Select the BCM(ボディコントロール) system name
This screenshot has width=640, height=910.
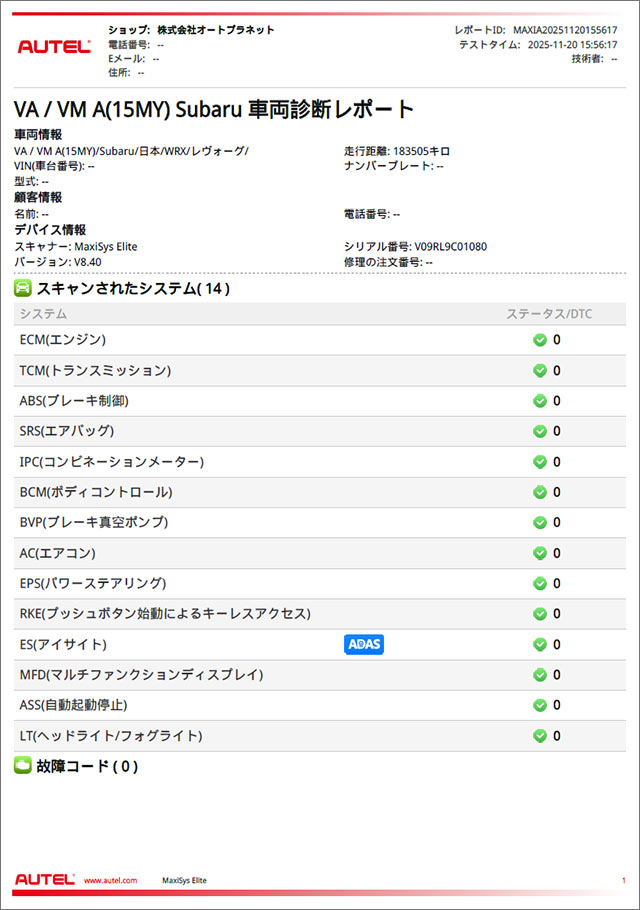[96, 492]
